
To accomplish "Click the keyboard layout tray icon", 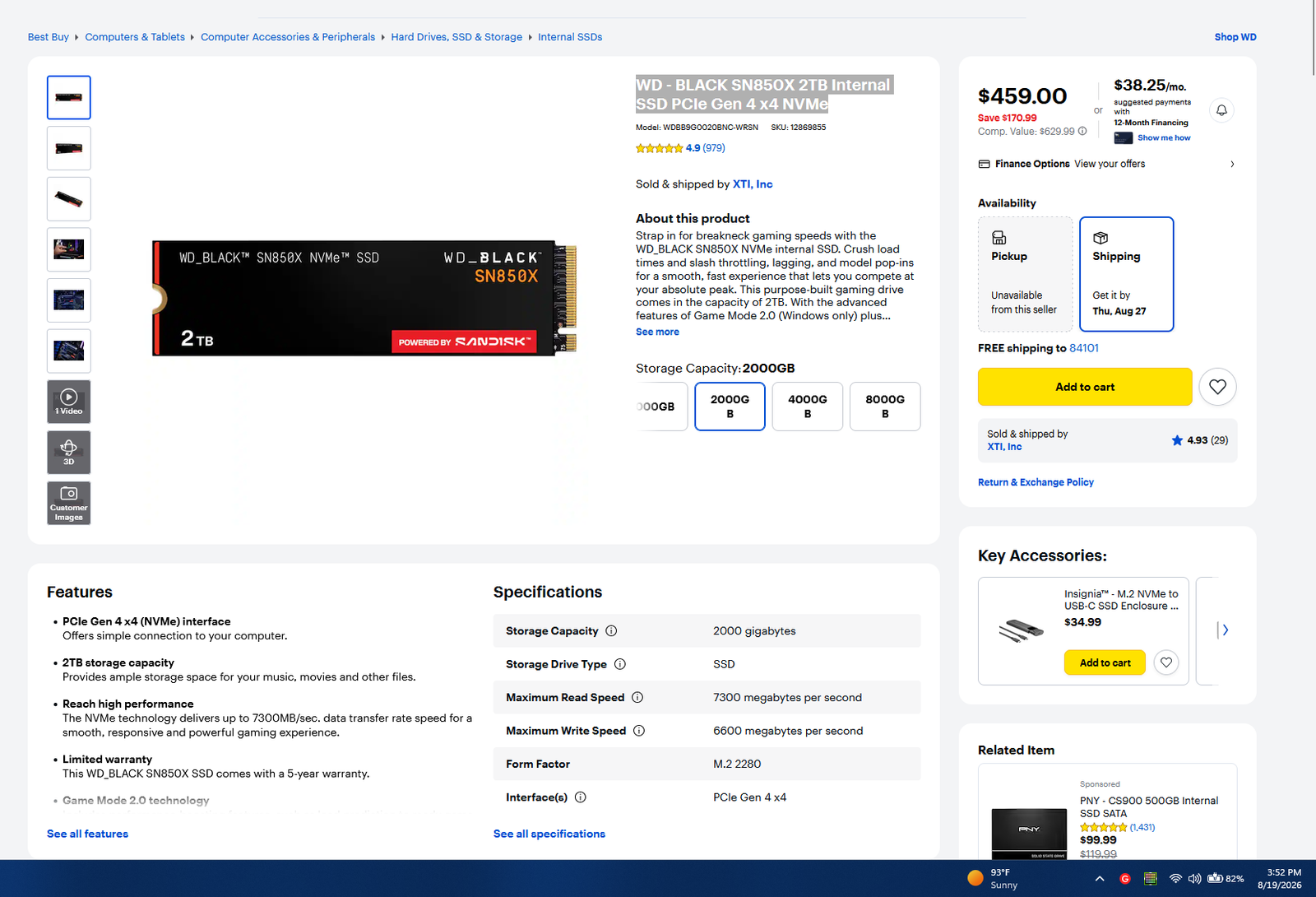I will [1151, 879].
